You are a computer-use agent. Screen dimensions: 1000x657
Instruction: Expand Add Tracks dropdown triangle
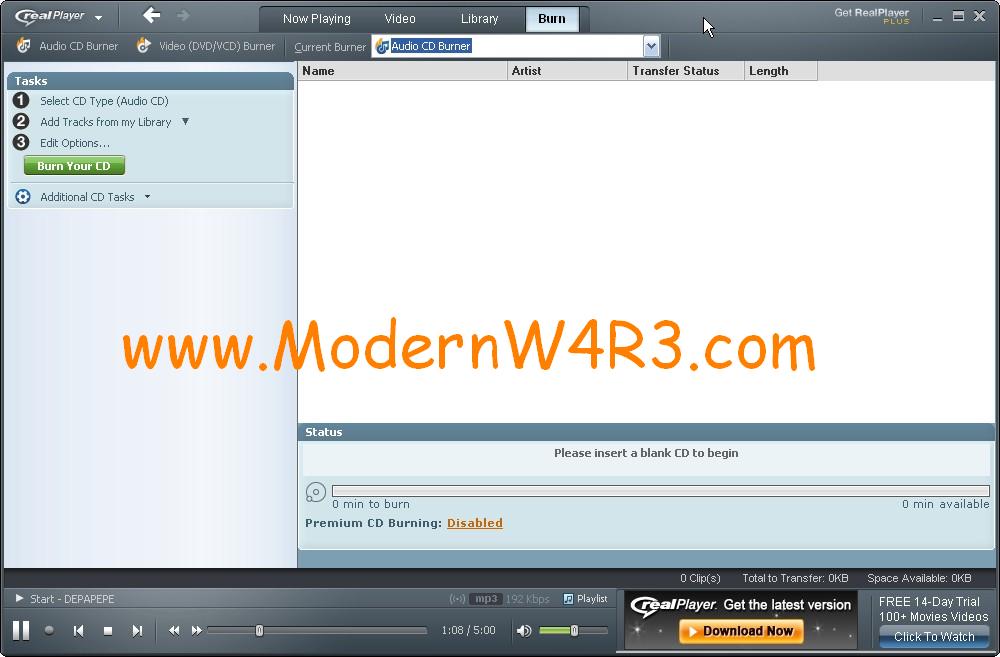click(186, 121)
